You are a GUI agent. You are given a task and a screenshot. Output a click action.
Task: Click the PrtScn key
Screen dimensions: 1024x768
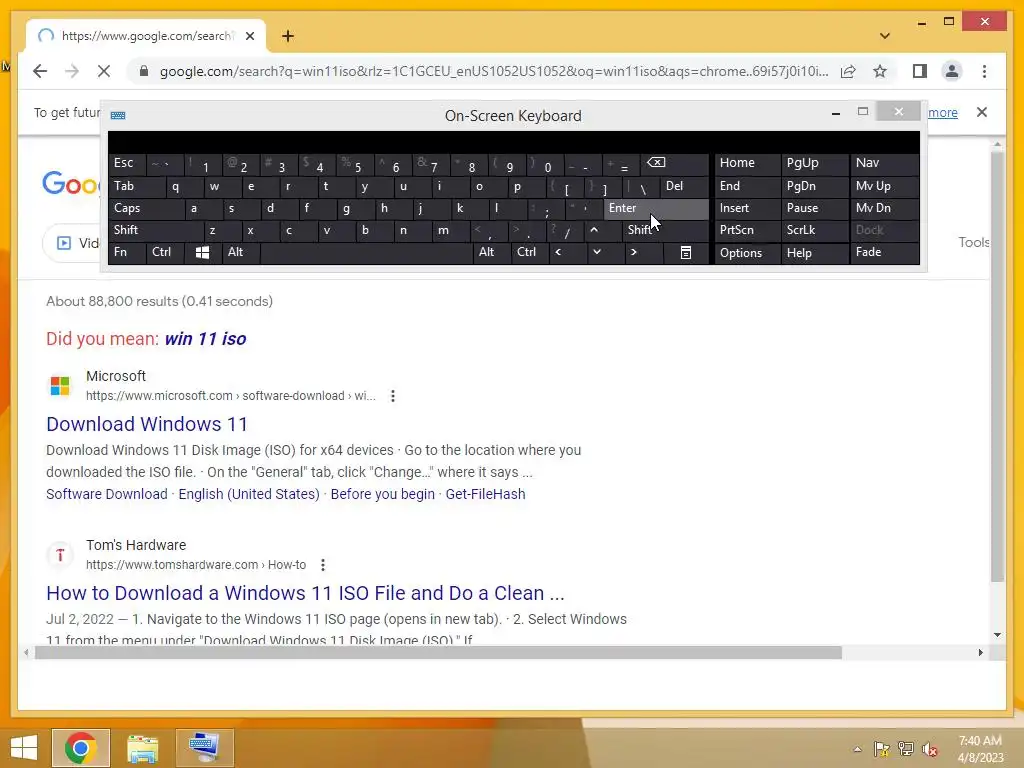pyautogui.click(x=746, y=230)
